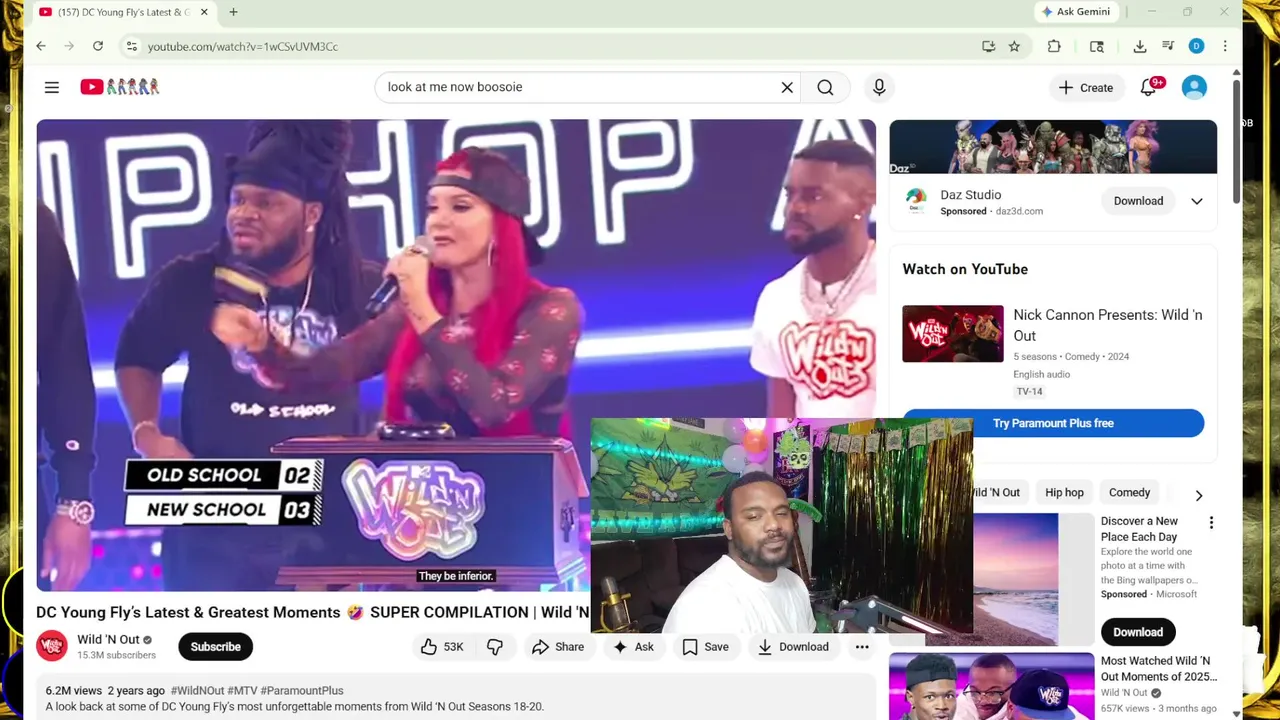Open browser downloads
Image resolution: width=1280 pixels, height=720 pixels.
[1139, 46]
